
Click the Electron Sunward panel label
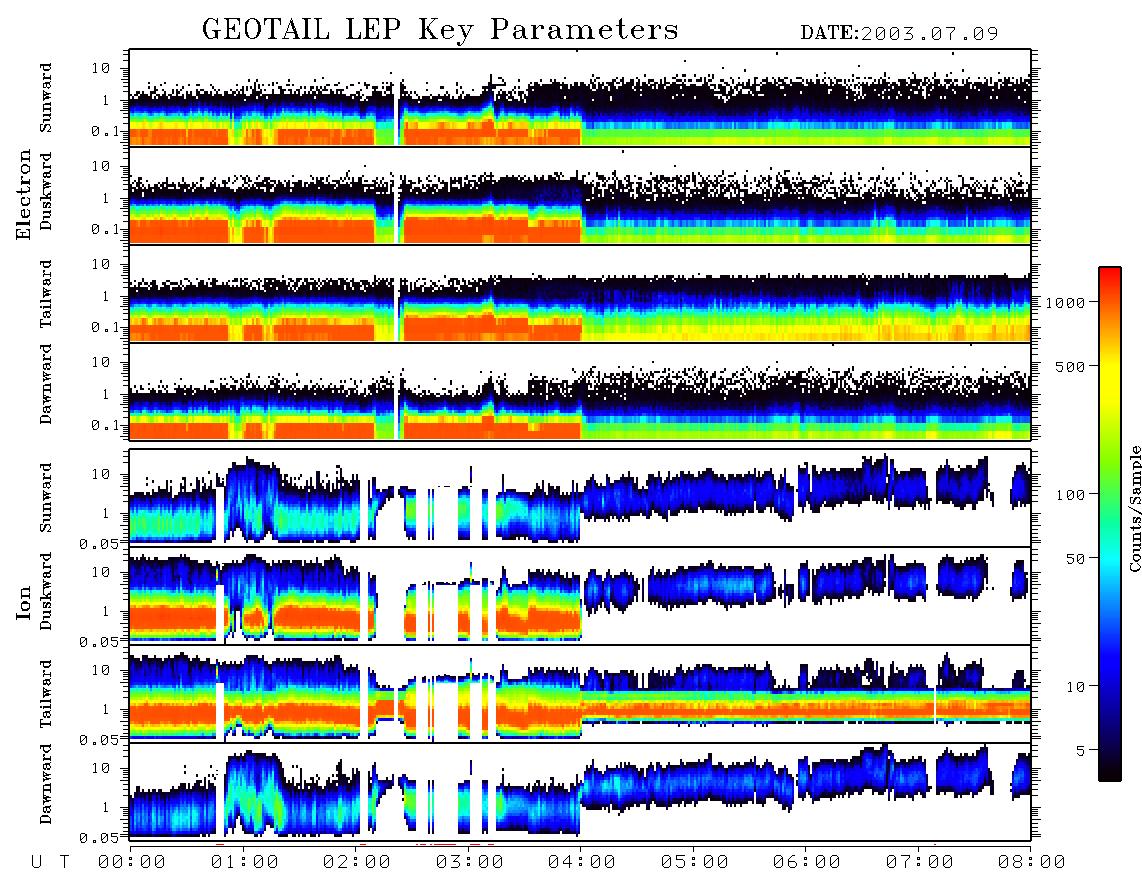point(46,98)
